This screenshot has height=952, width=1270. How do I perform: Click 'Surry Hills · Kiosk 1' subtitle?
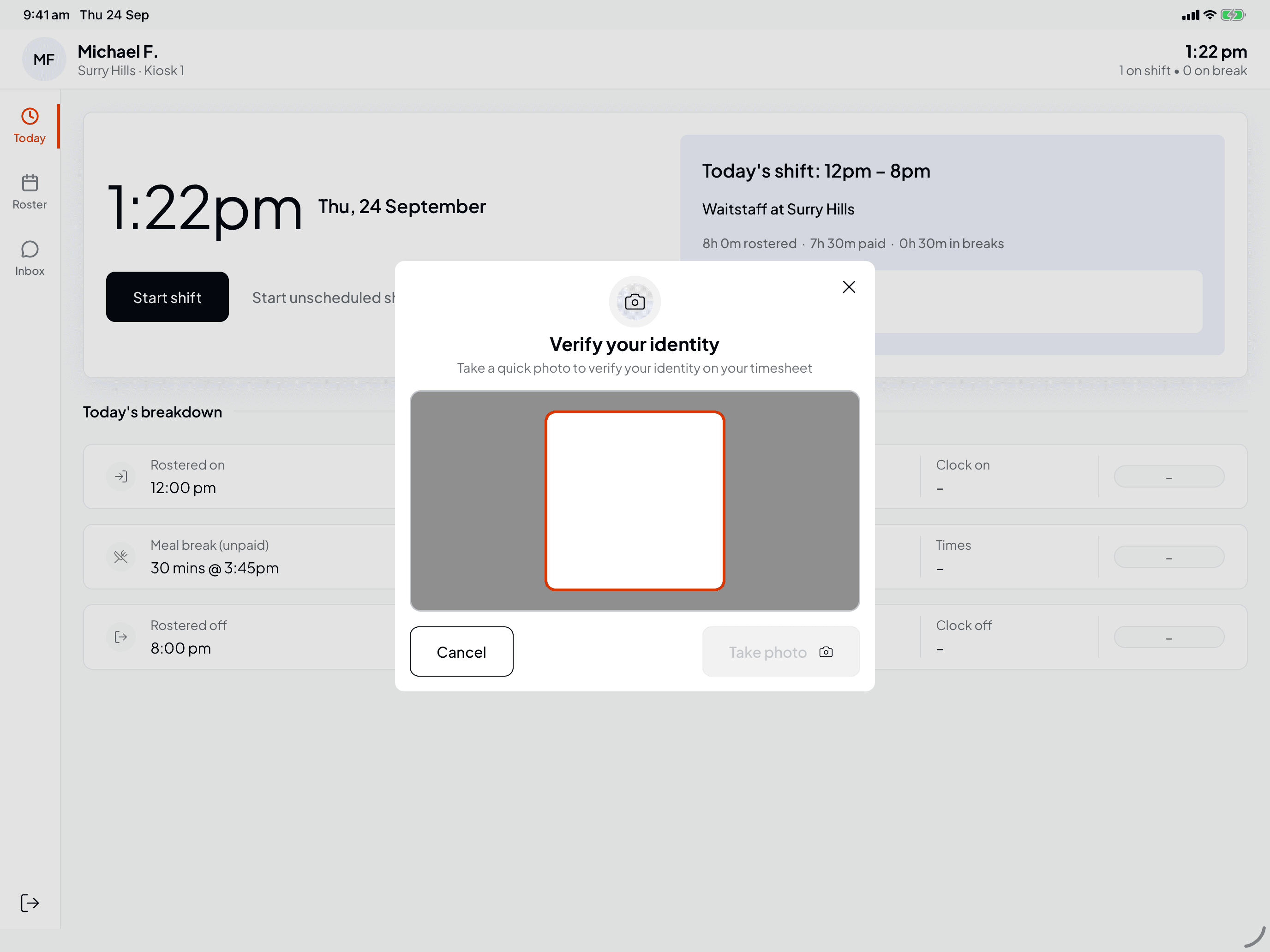click(131, 71)
